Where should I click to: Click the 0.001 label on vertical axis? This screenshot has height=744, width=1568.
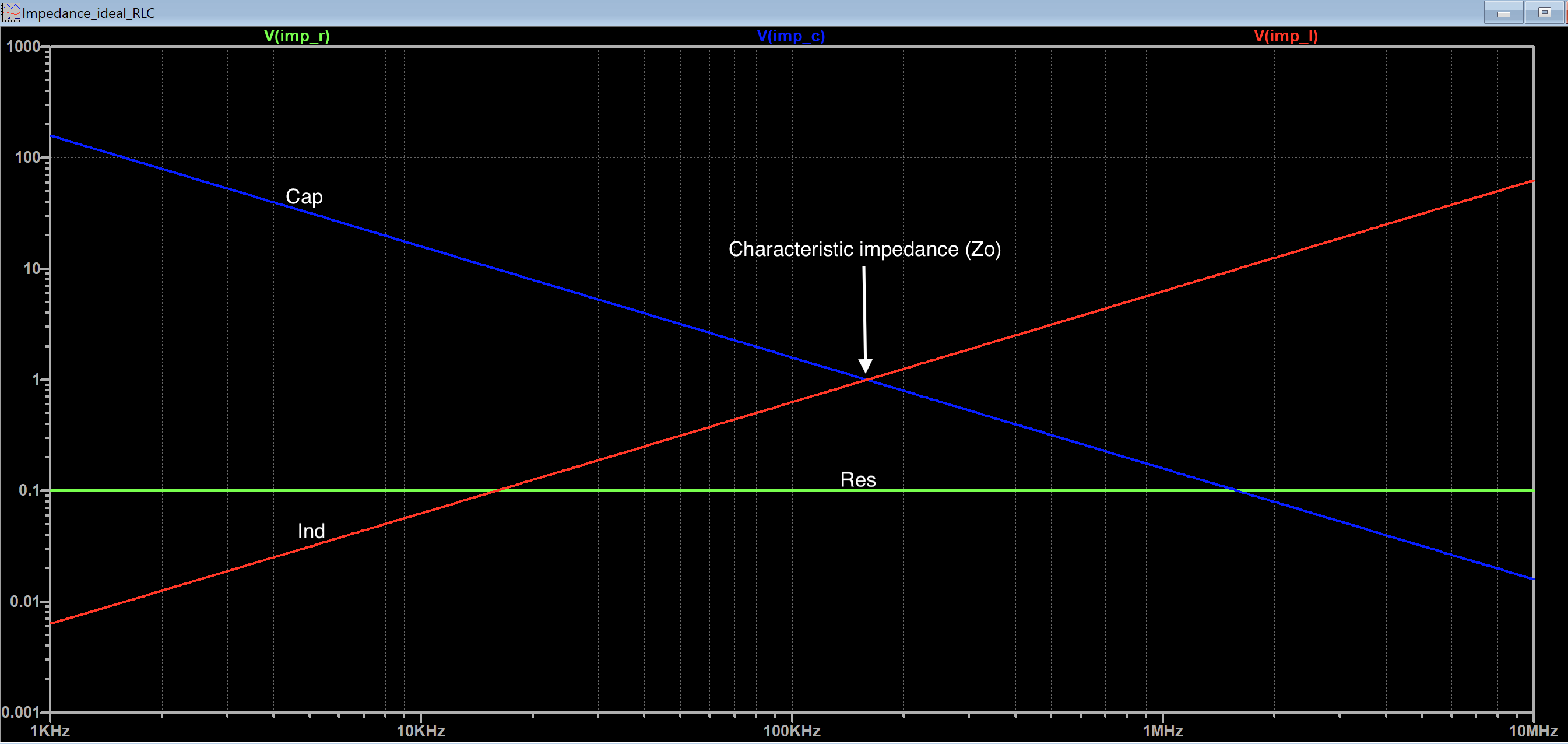pos(19,712)
